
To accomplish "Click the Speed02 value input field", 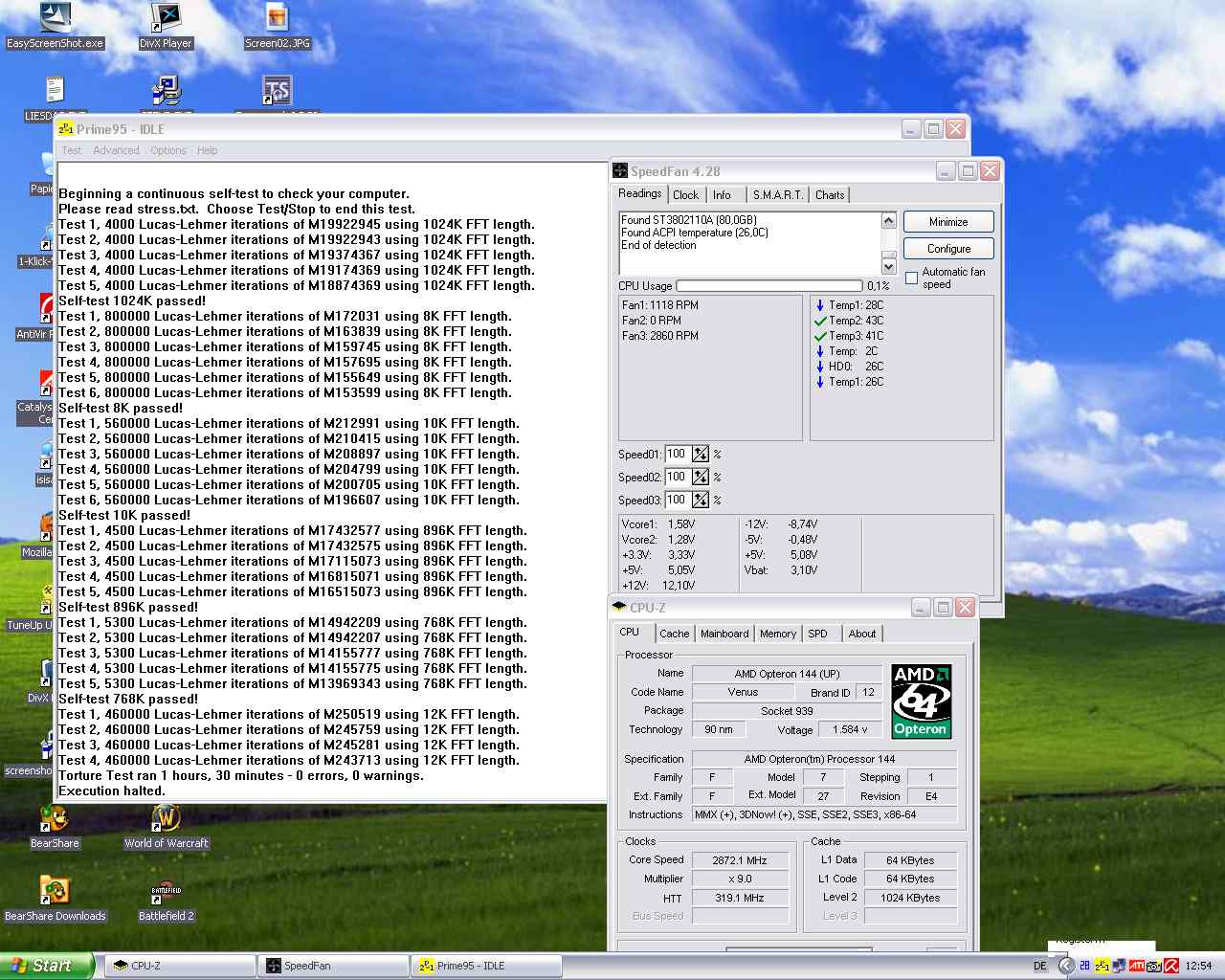I will click(x=678, y=477).
